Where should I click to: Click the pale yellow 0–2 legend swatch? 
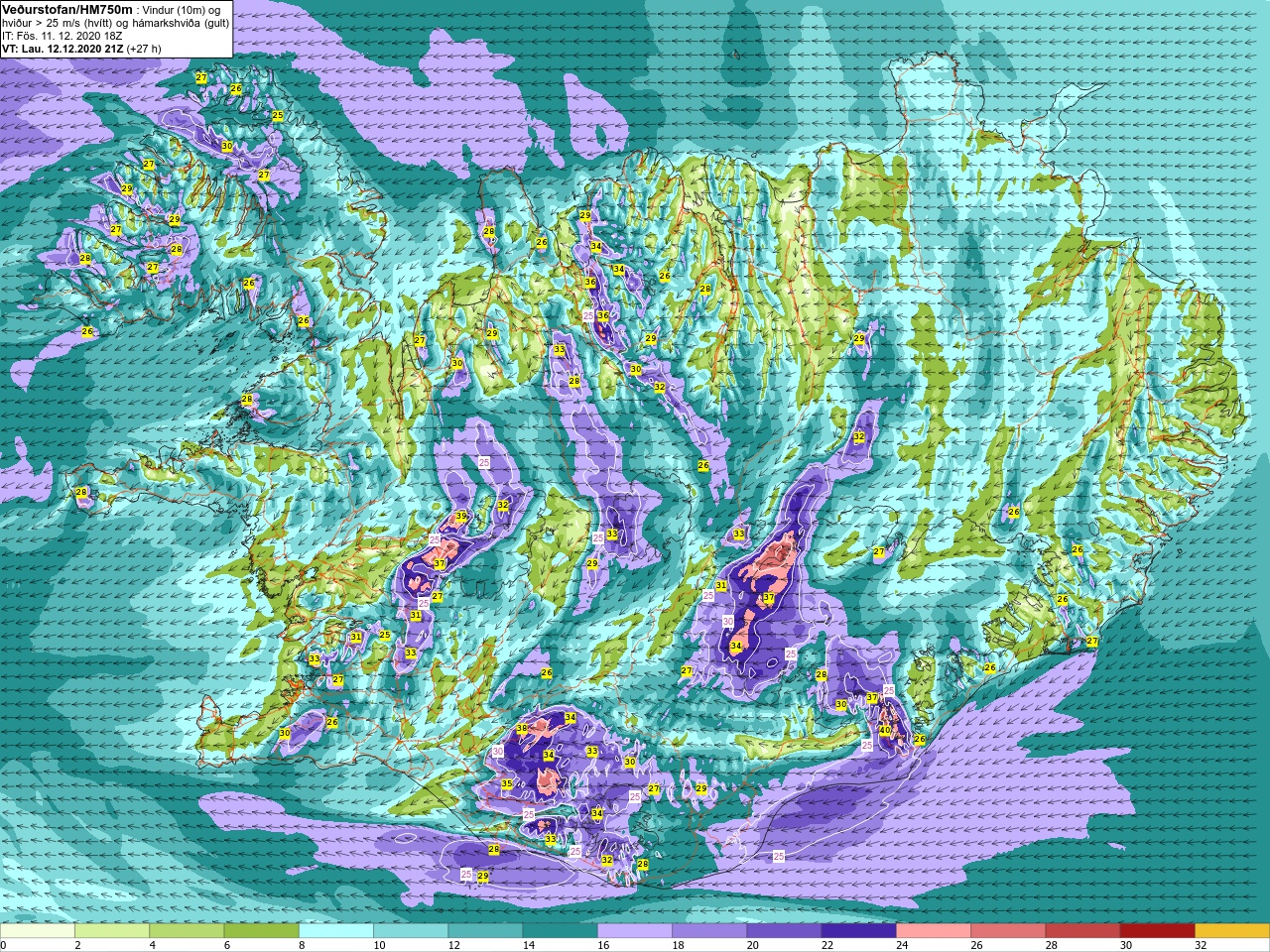point(38,931)
